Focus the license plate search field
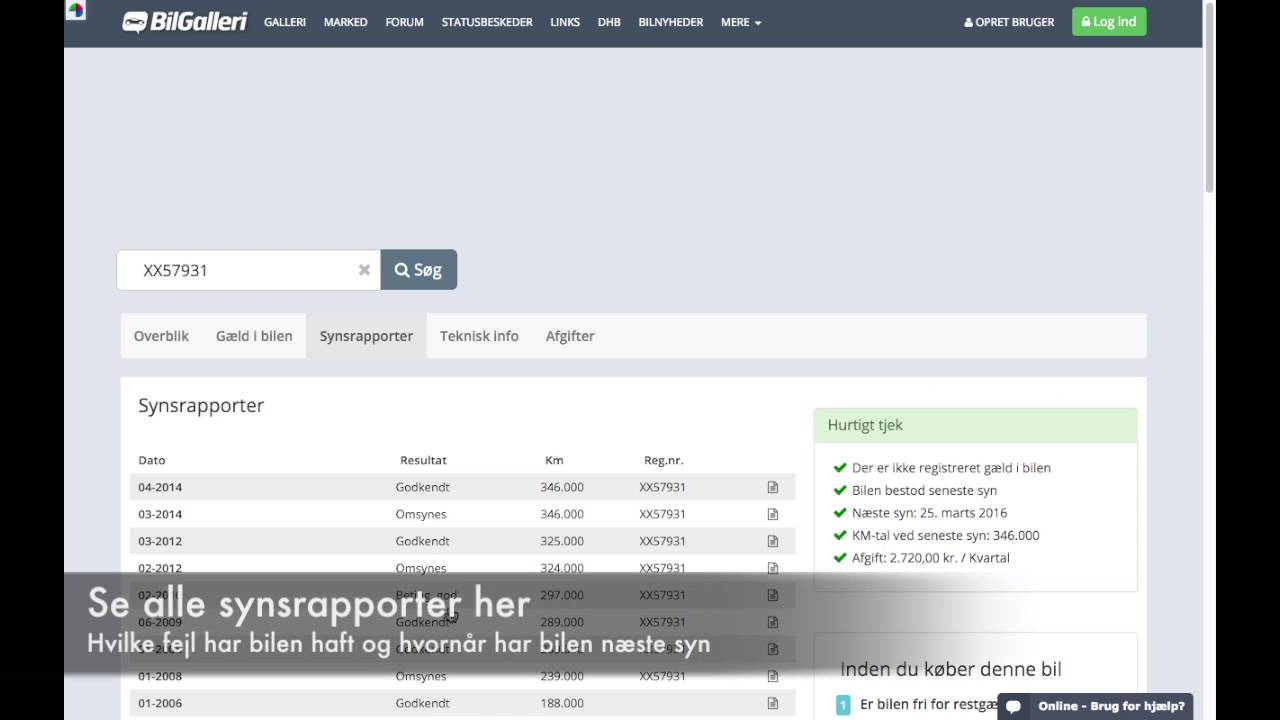 (x=248, y=270)
